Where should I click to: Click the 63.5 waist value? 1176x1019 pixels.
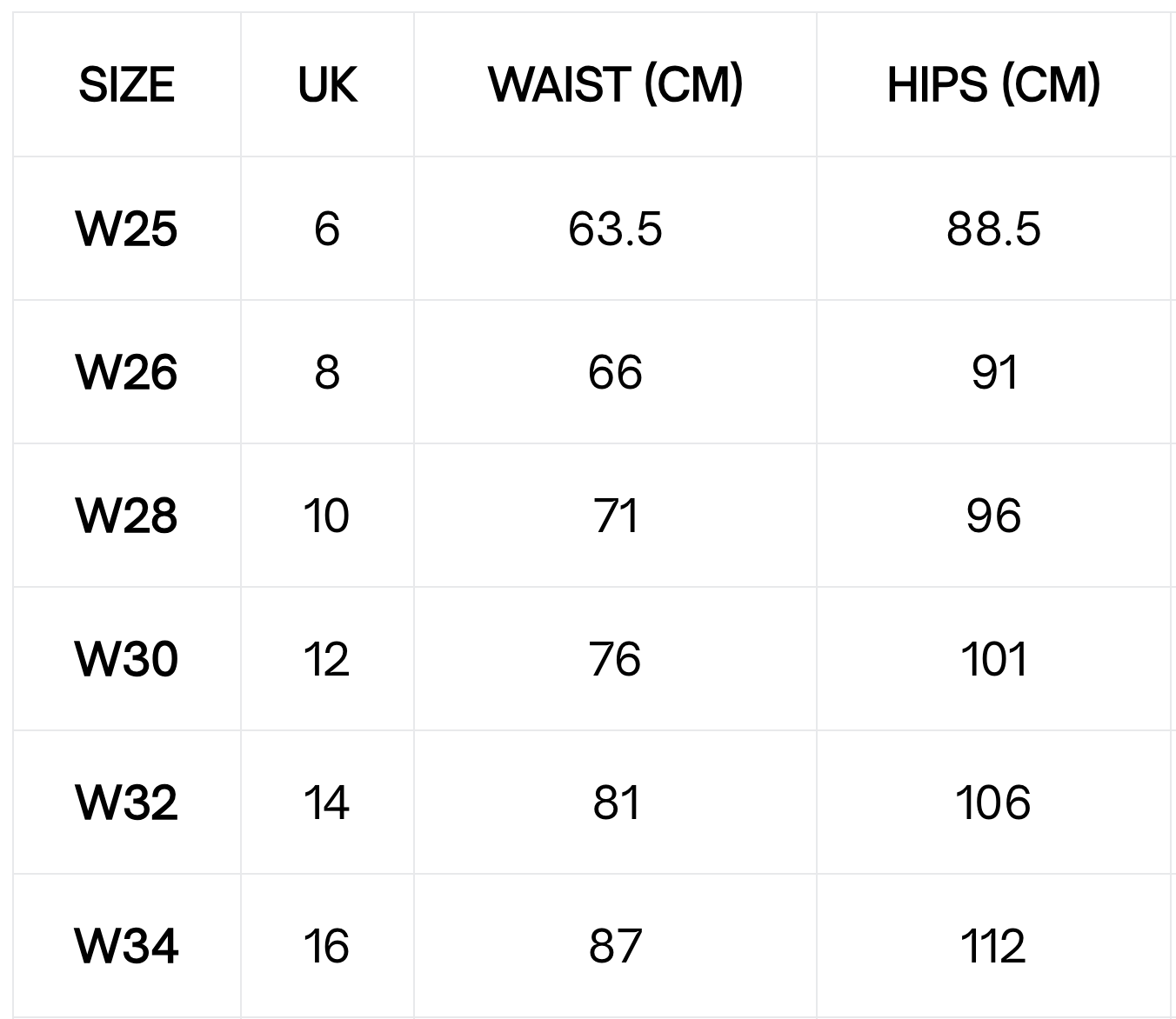[615, 230]
